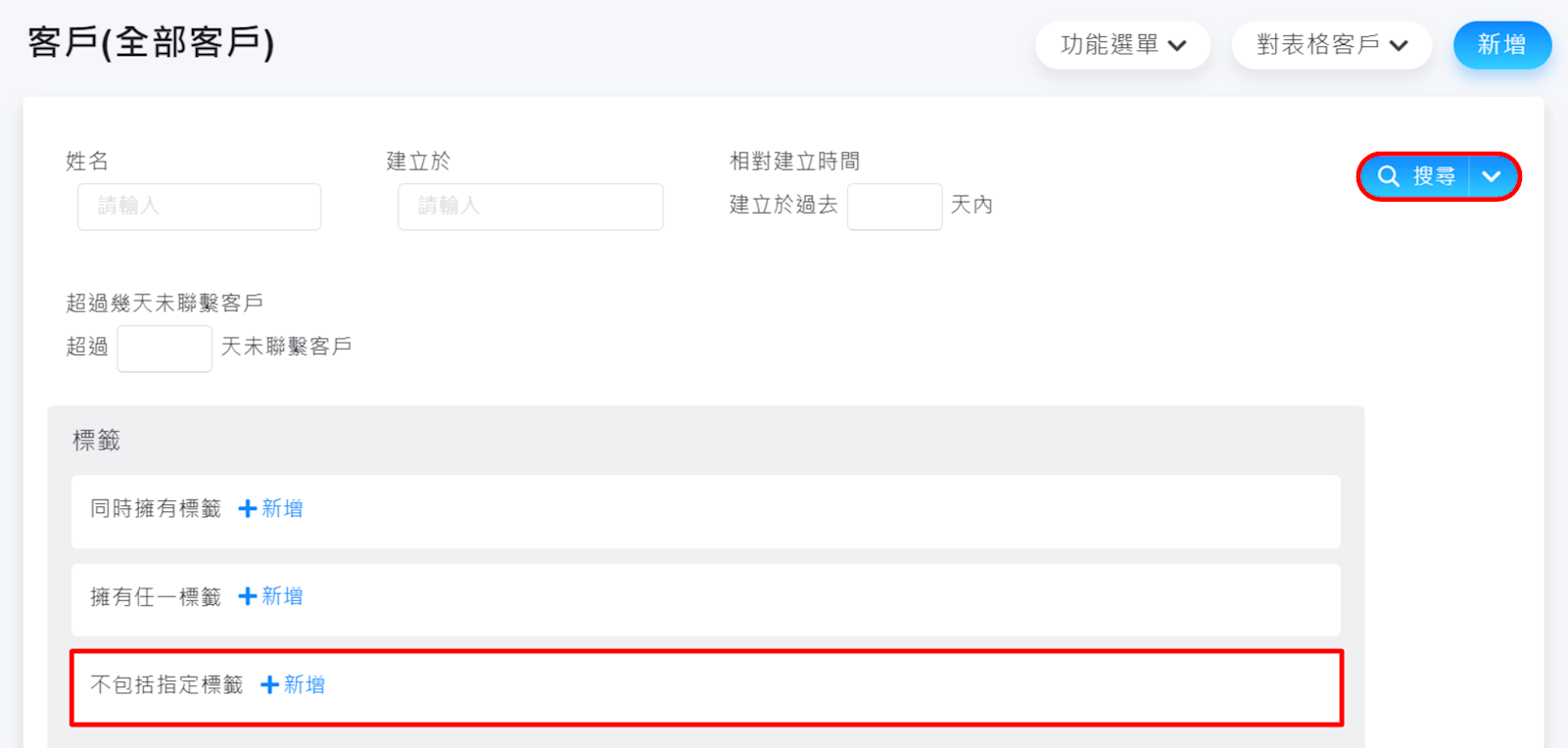Click the 超過 days-not-contacted input box
The image size is (1568, 748).
click(x=164, y=349)
